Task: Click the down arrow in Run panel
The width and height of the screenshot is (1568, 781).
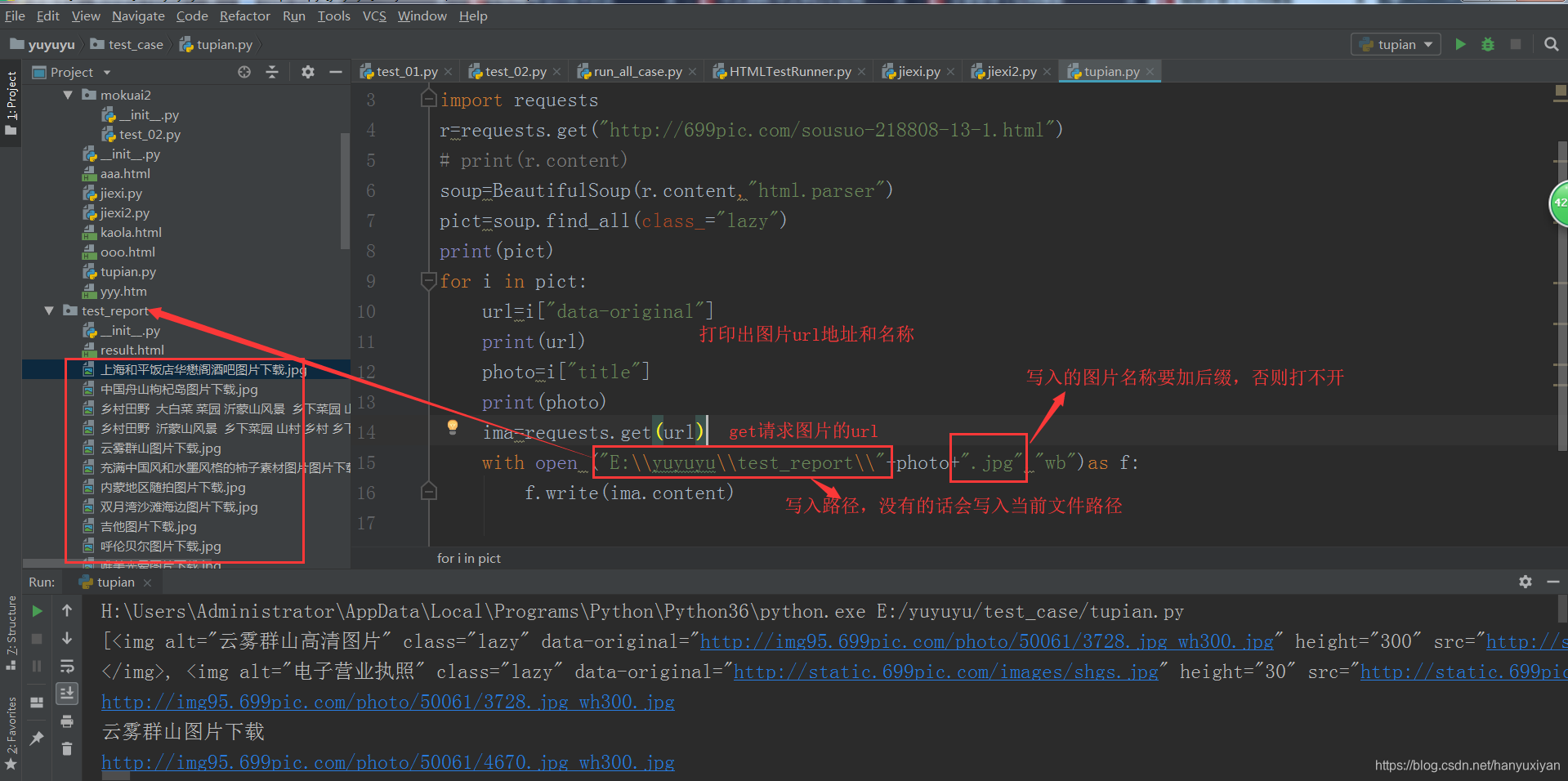Action: [x=67, y=638]
